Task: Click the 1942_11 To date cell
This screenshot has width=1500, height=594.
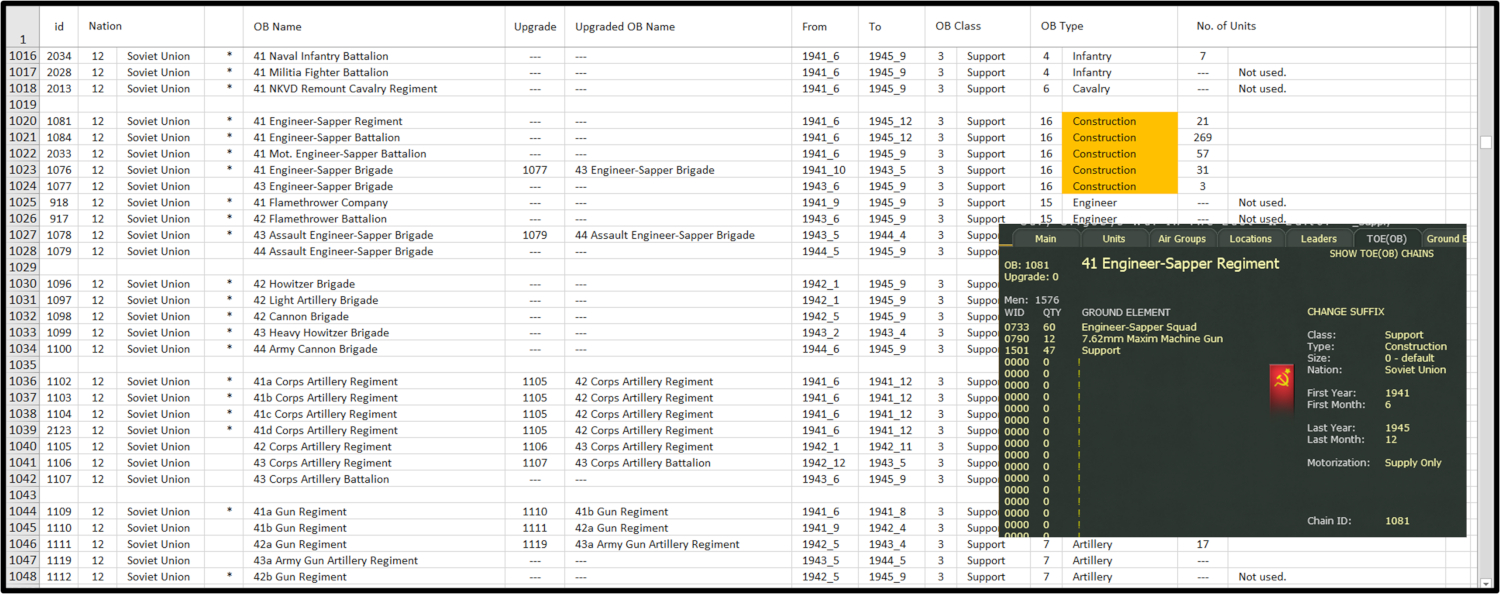Action: (891, 447)
